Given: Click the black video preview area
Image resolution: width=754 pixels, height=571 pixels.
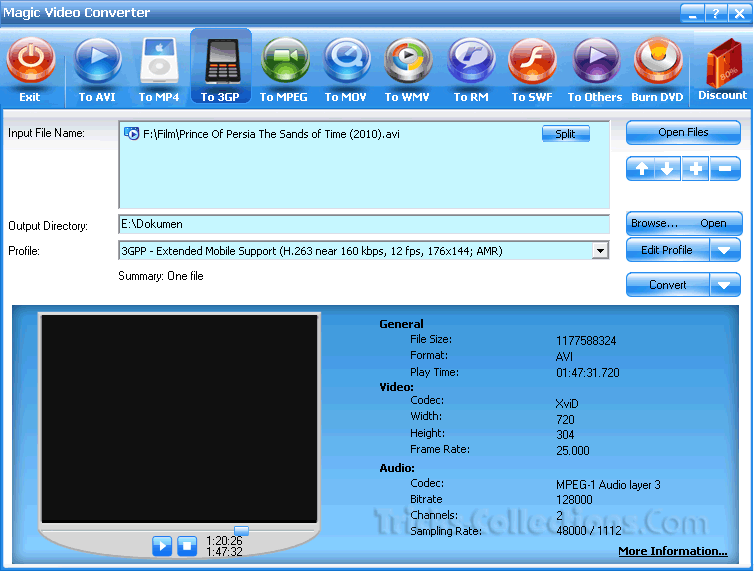Looking at the screenshot, I should 179,419.
